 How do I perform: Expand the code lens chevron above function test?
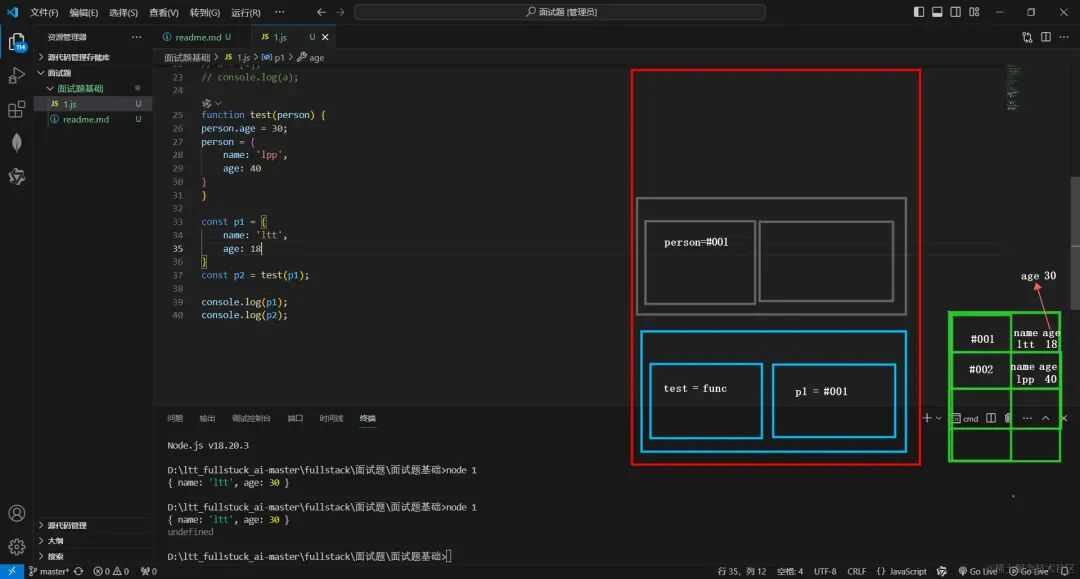218,103
